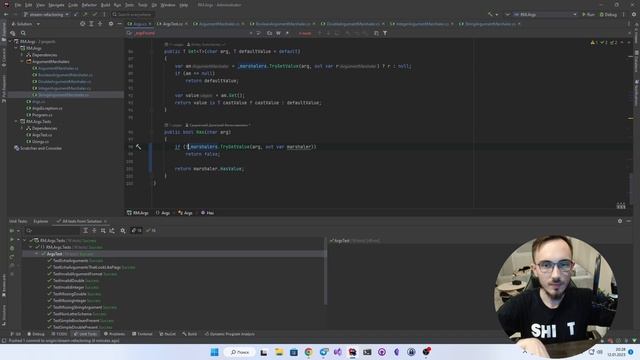Click the search magnifier icon in Solution panel
Screen dimensions: 640x360
(23, 33)
